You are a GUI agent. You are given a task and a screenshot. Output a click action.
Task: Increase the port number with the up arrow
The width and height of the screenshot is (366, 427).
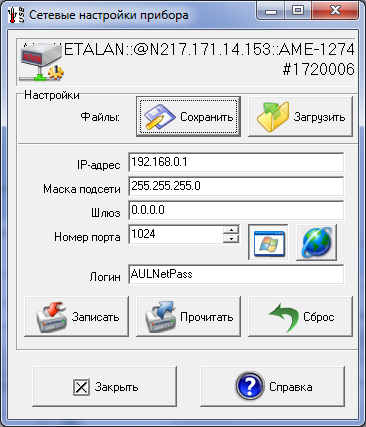(x=231, y=230)
